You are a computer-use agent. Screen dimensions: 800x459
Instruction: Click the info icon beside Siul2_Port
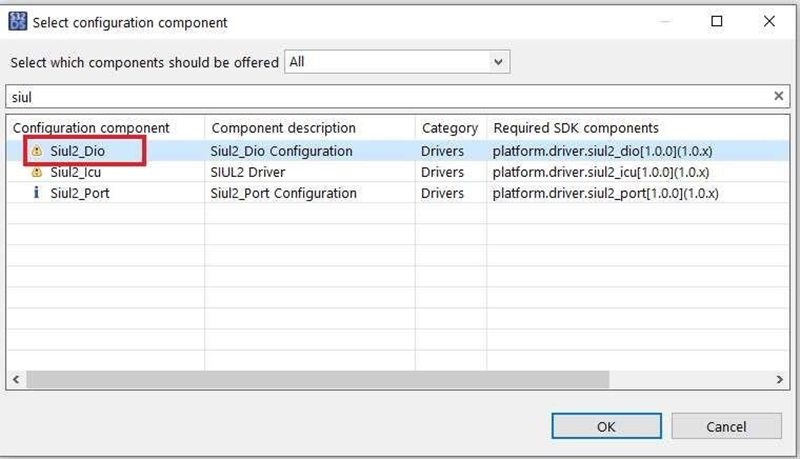pyautogui.click(x=37, y=193)
